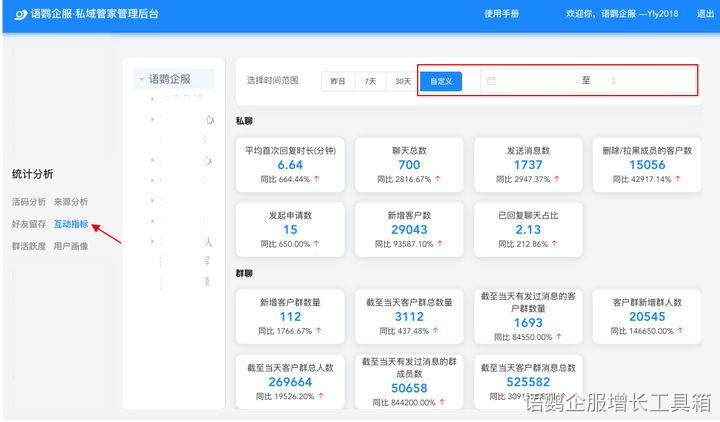Choose the 7天 time range option

coord(370,81)
